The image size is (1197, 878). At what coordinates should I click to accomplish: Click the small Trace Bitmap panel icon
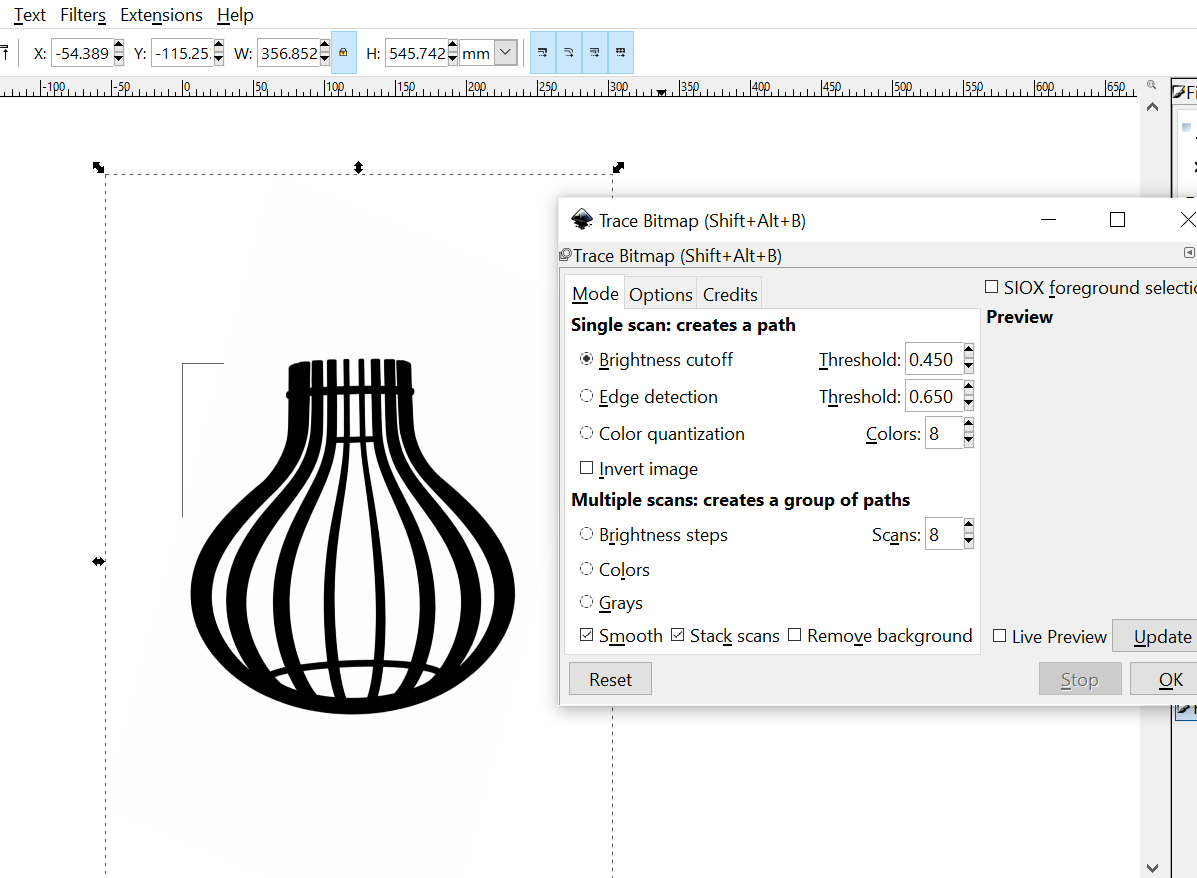coord(566,254)
